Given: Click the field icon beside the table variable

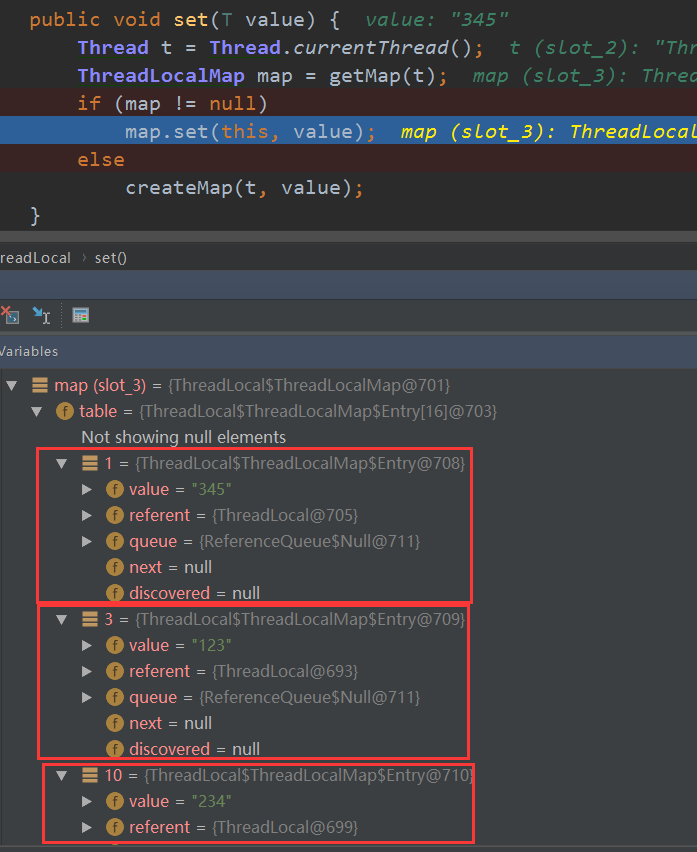Looking at the screenshot, I should pos(64,411).
